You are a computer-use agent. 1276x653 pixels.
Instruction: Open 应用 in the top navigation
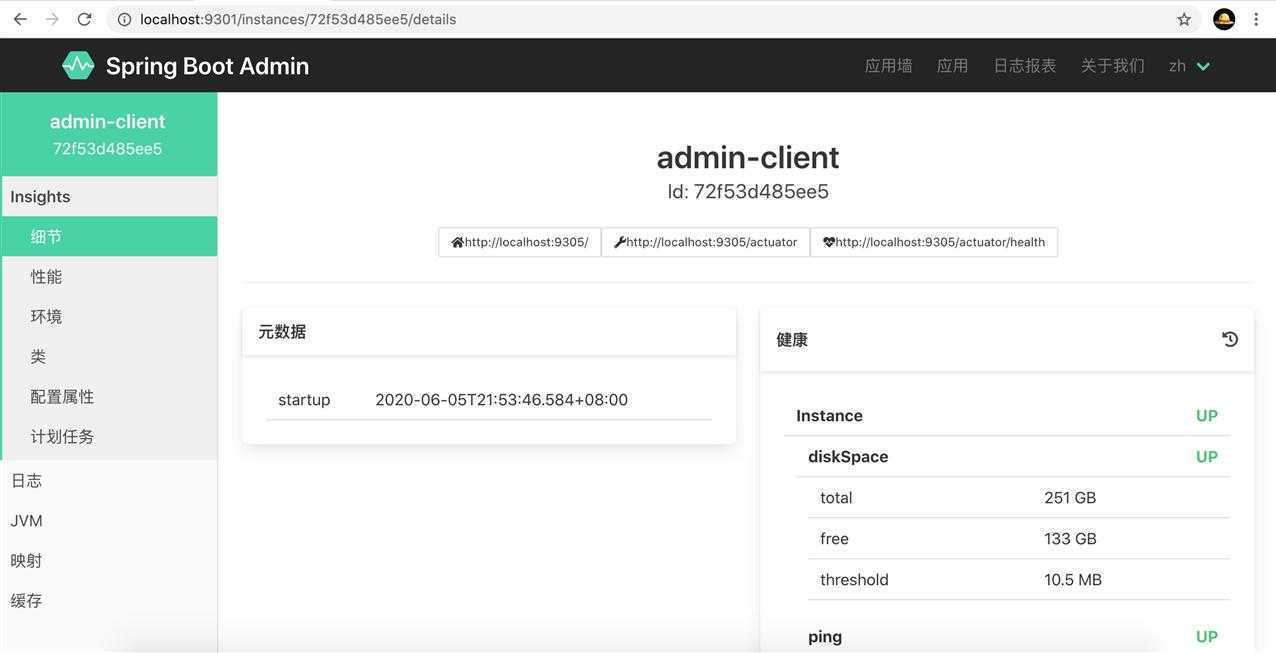[953, 66]
